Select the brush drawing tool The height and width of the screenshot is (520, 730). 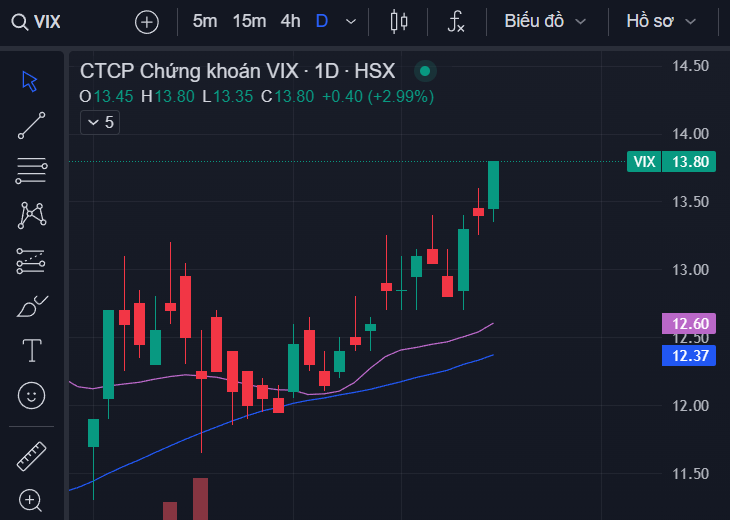[x=31, y=306]
